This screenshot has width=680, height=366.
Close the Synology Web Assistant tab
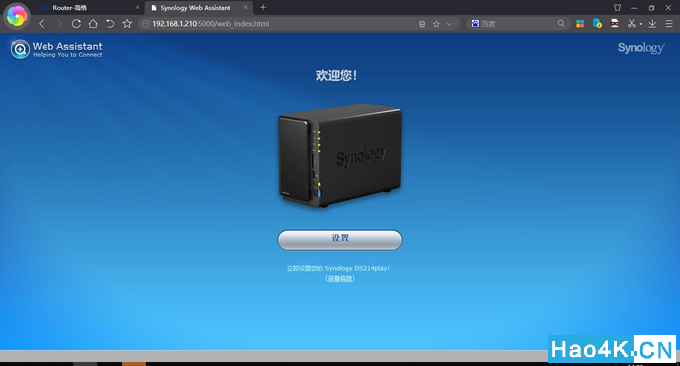tap(245, 7)
